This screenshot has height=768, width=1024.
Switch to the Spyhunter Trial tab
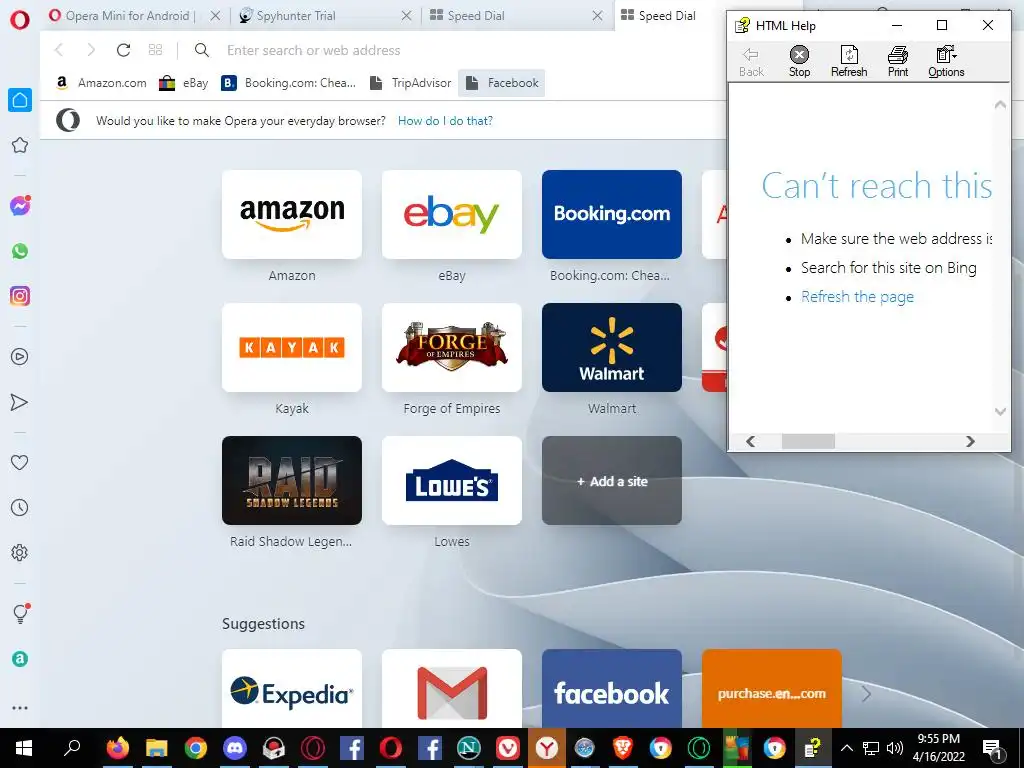(295, 16)
